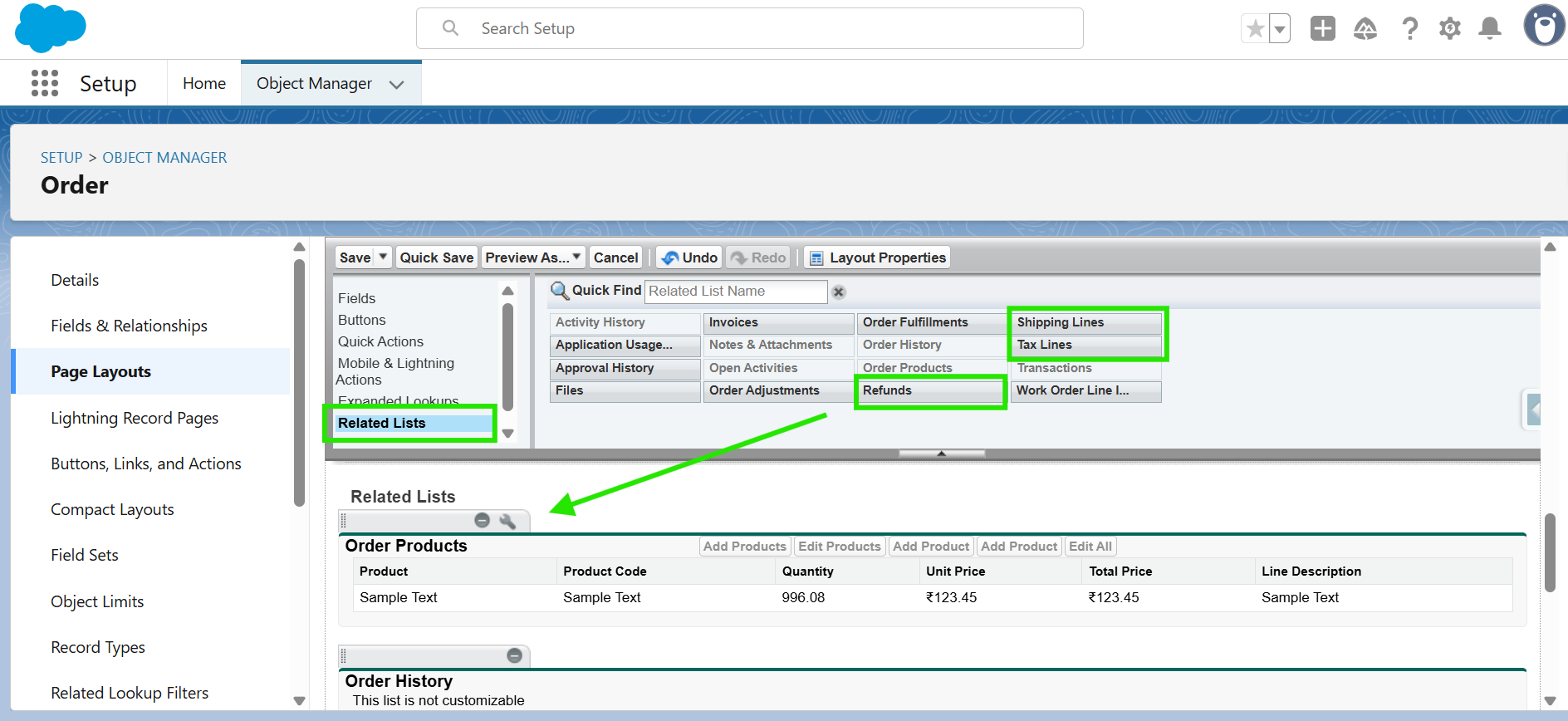Screen dimensions: 1568x721
Task: Select Fields & Relationships in sidebar
Action: click(129, 326)
